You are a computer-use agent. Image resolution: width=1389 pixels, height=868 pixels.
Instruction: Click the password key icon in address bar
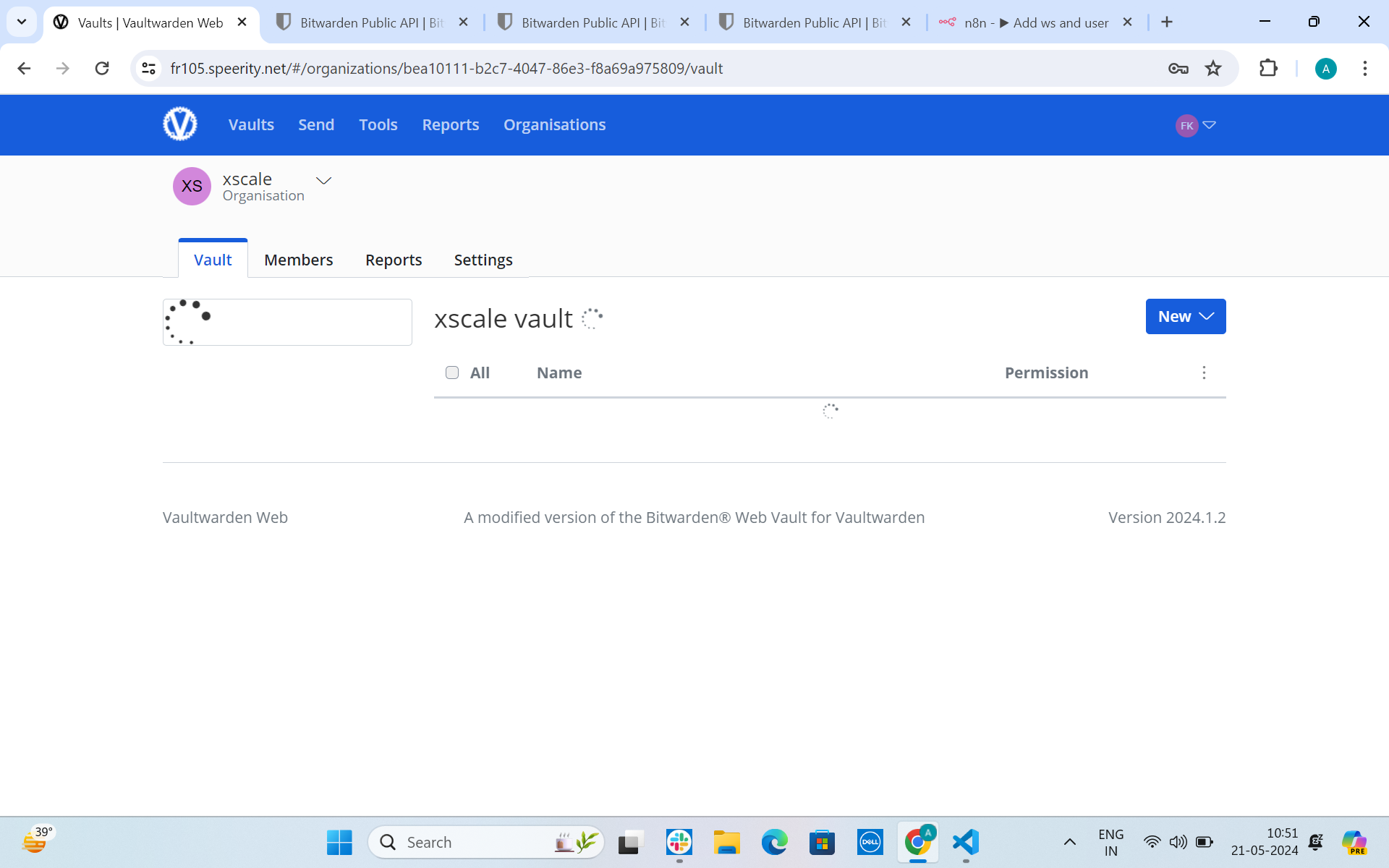(x=1178, y=68)
